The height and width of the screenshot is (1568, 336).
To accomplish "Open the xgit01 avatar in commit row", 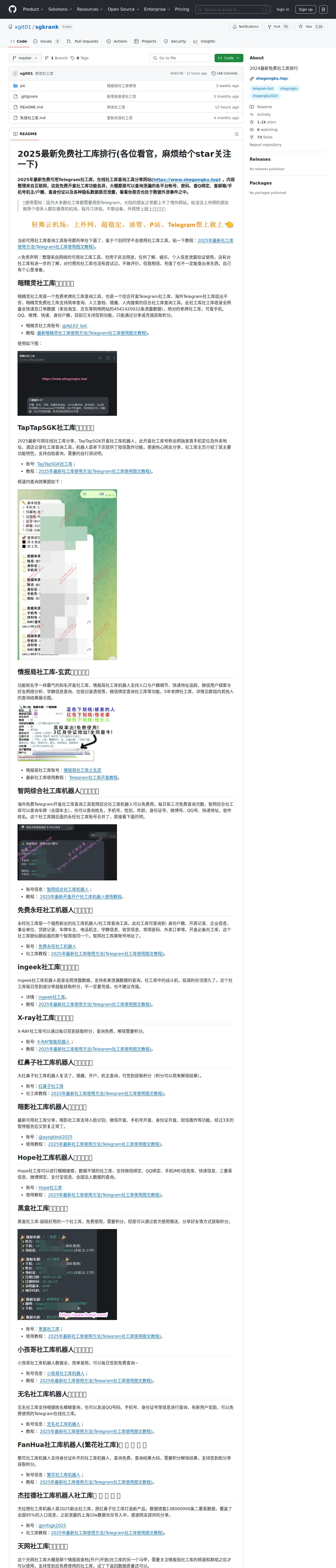I will coord(15,73).
